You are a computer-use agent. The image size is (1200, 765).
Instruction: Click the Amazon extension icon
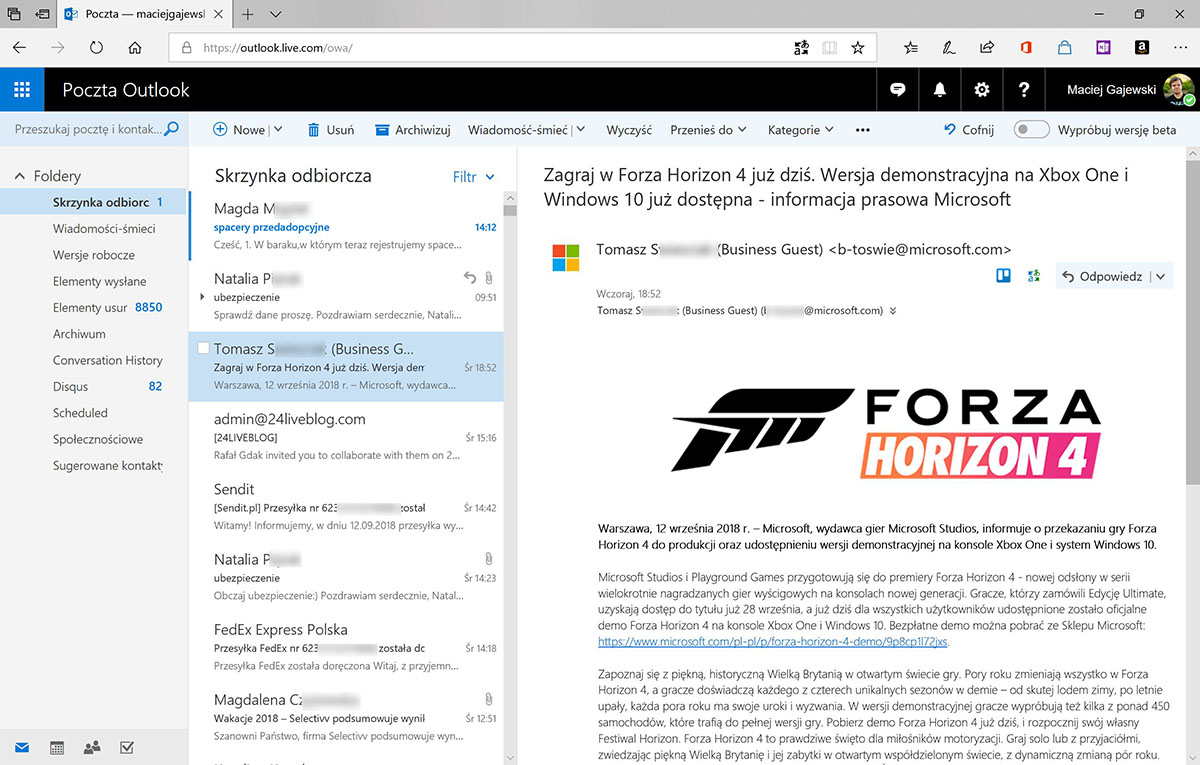1141,47
